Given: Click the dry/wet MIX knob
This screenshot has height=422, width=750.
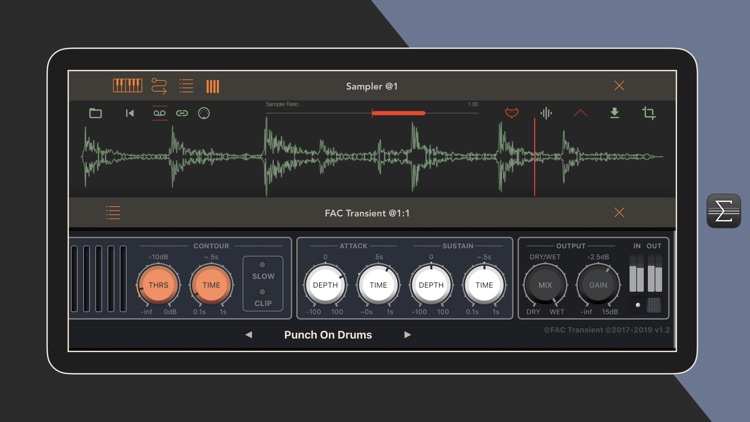Looking at the screenshot, I should point(545,285).
